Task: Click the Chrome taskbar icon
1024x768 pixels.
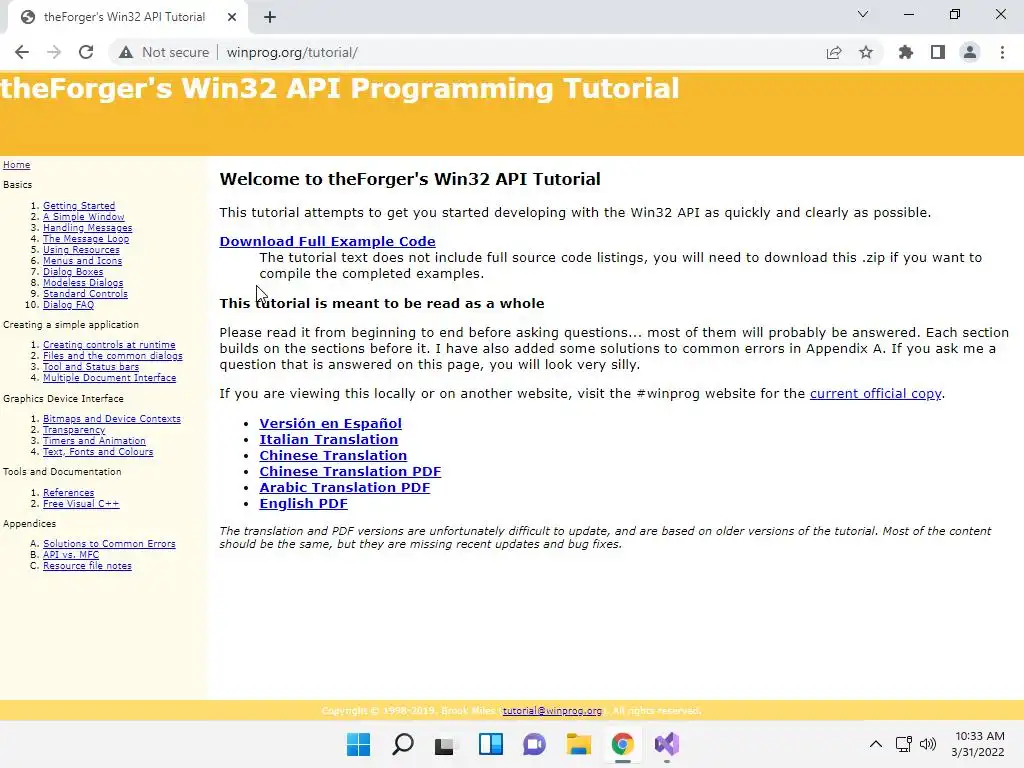Action: [622, 744]
